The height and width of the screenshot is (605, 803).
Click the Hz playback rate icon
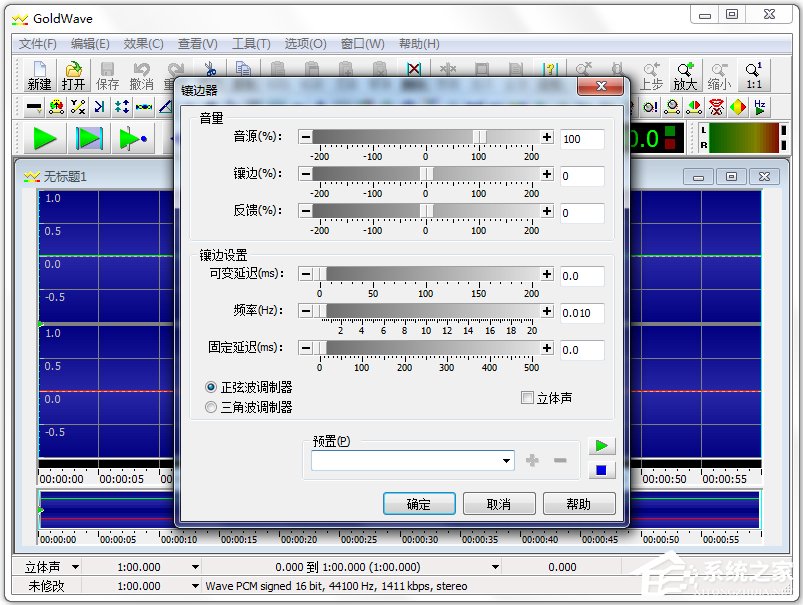point(759,107)
